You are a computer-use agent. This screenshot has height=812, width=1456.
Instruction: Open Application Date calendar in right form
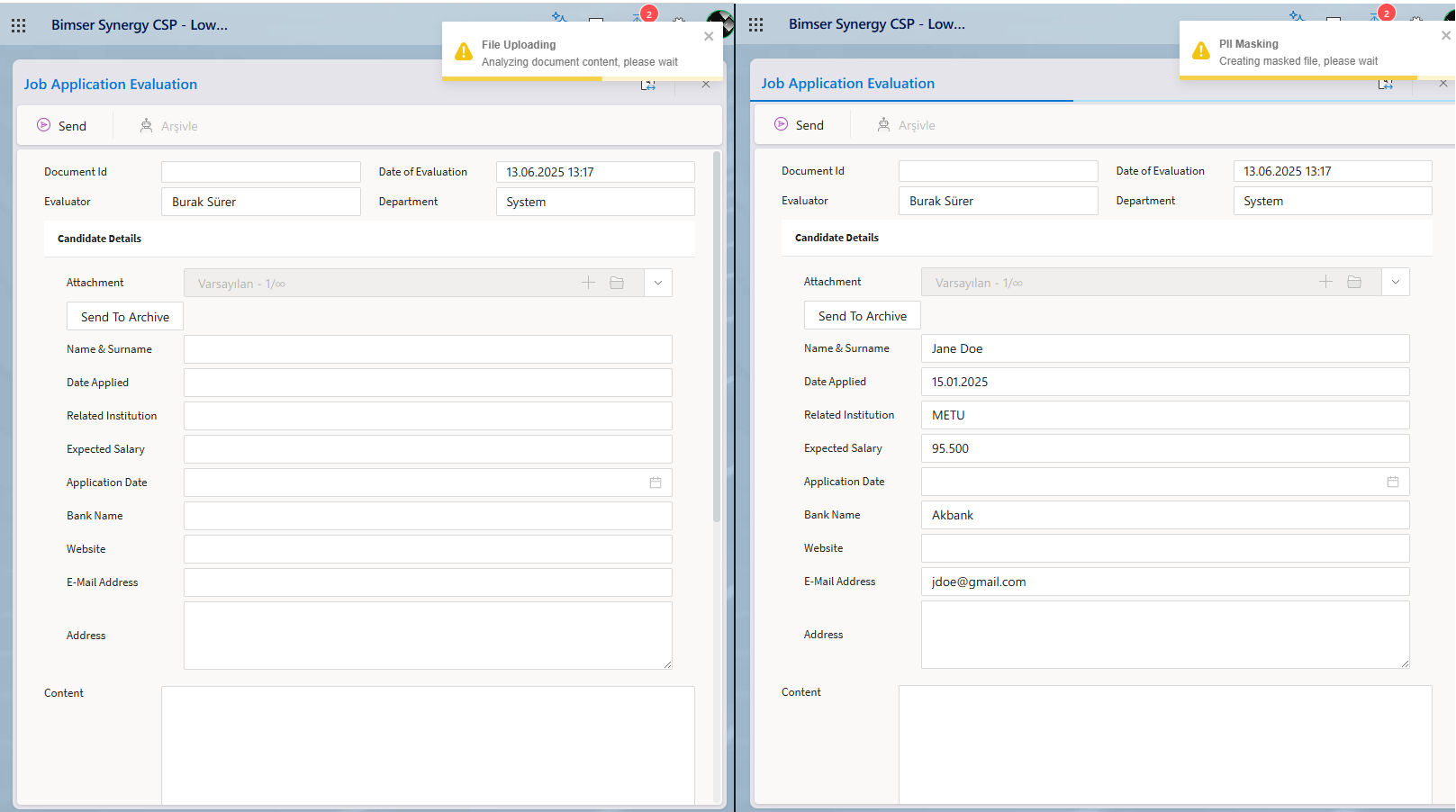1393,482
